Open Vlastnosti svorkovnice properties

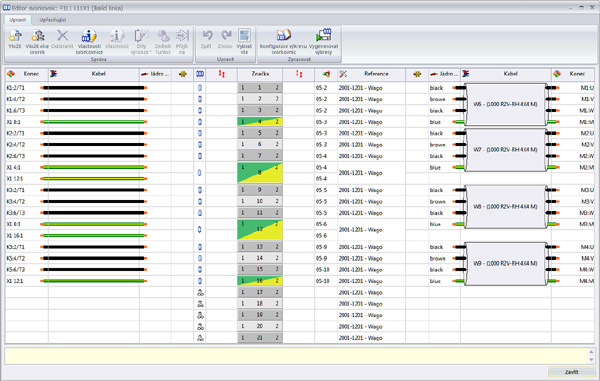pyautogui.click(x=89, y=36)
